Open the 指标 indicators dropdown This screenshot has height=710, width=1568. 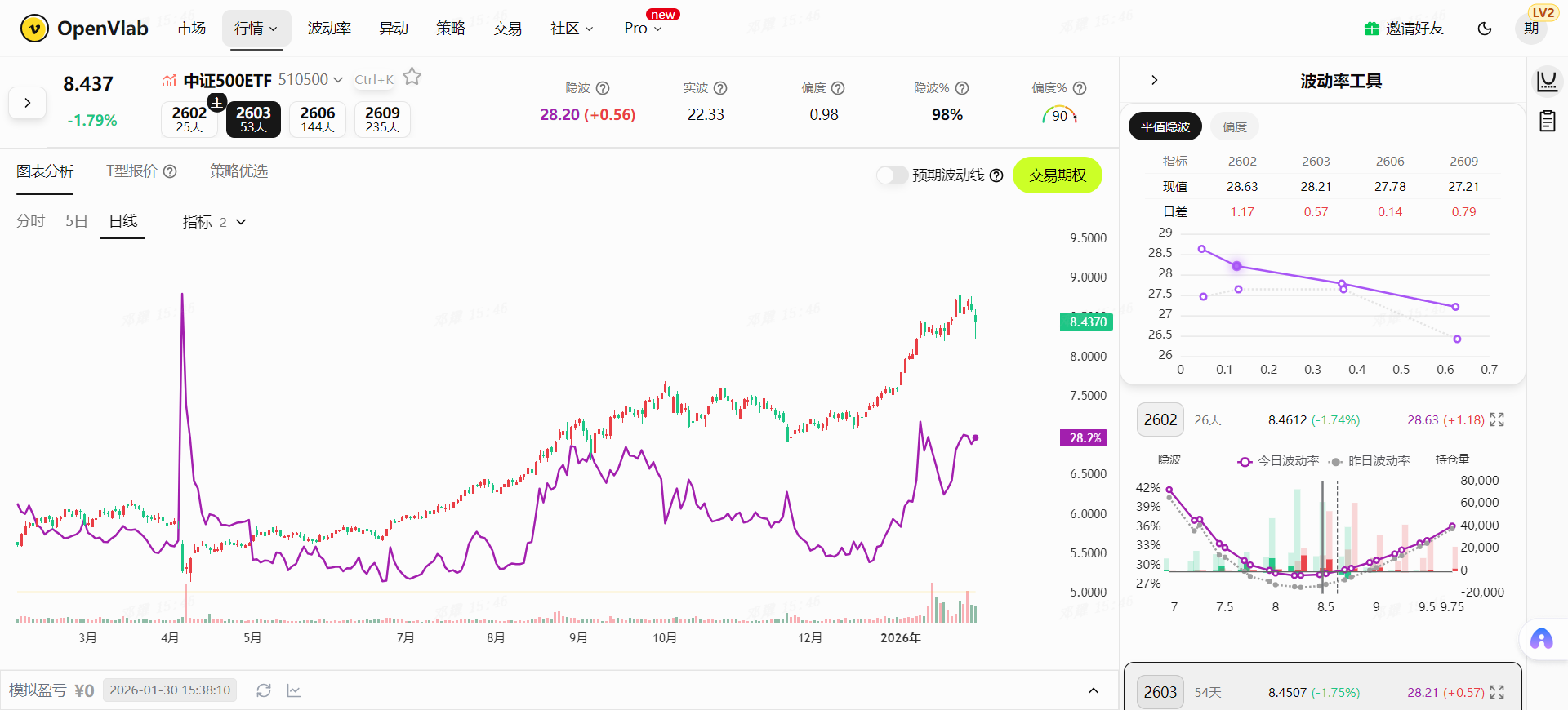pos(214,222)
